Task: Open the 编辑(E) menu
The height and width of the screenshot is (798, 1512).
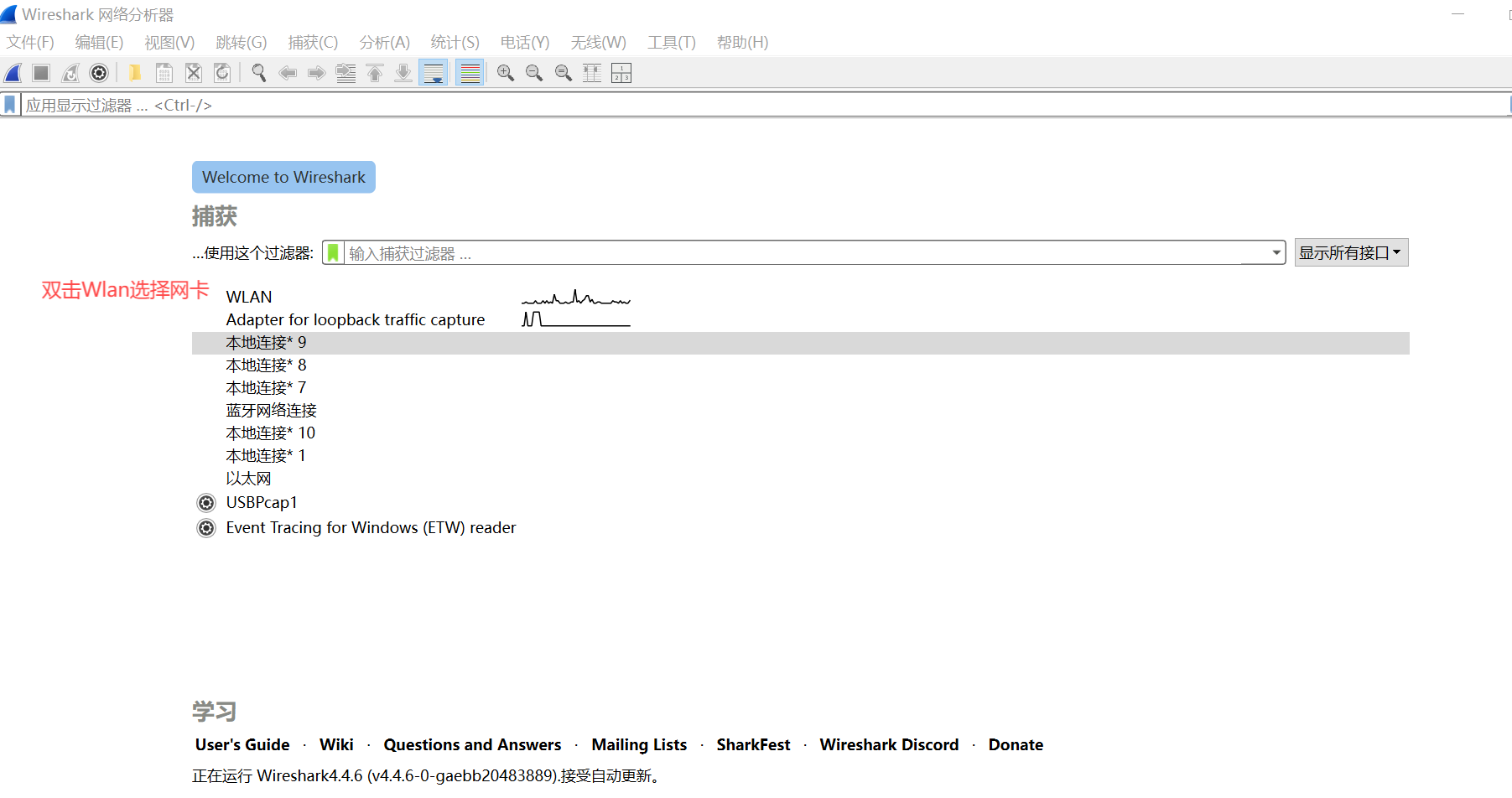Action: 99,42
